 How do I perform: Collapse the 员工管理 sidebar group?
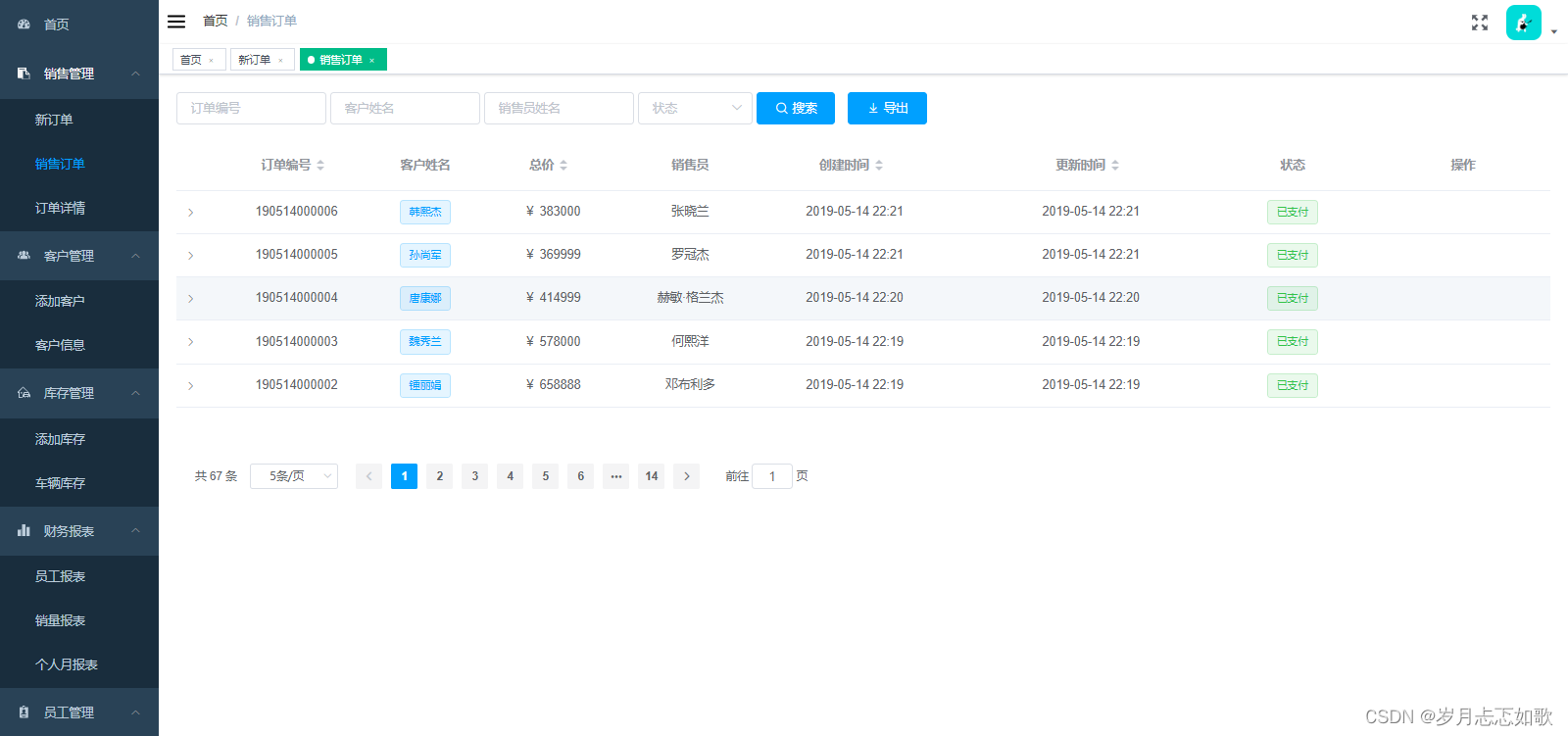(135, 712)
